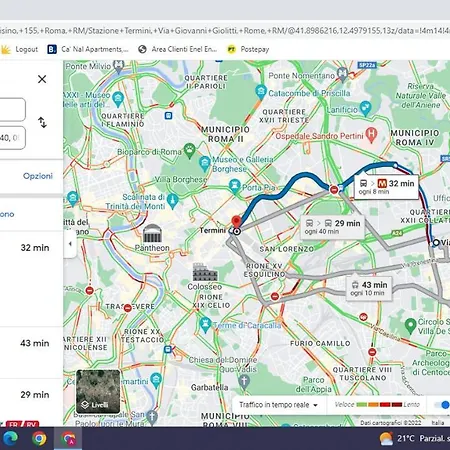Open the Postepay bookmark
450x450 pixels.
[248, 49]
